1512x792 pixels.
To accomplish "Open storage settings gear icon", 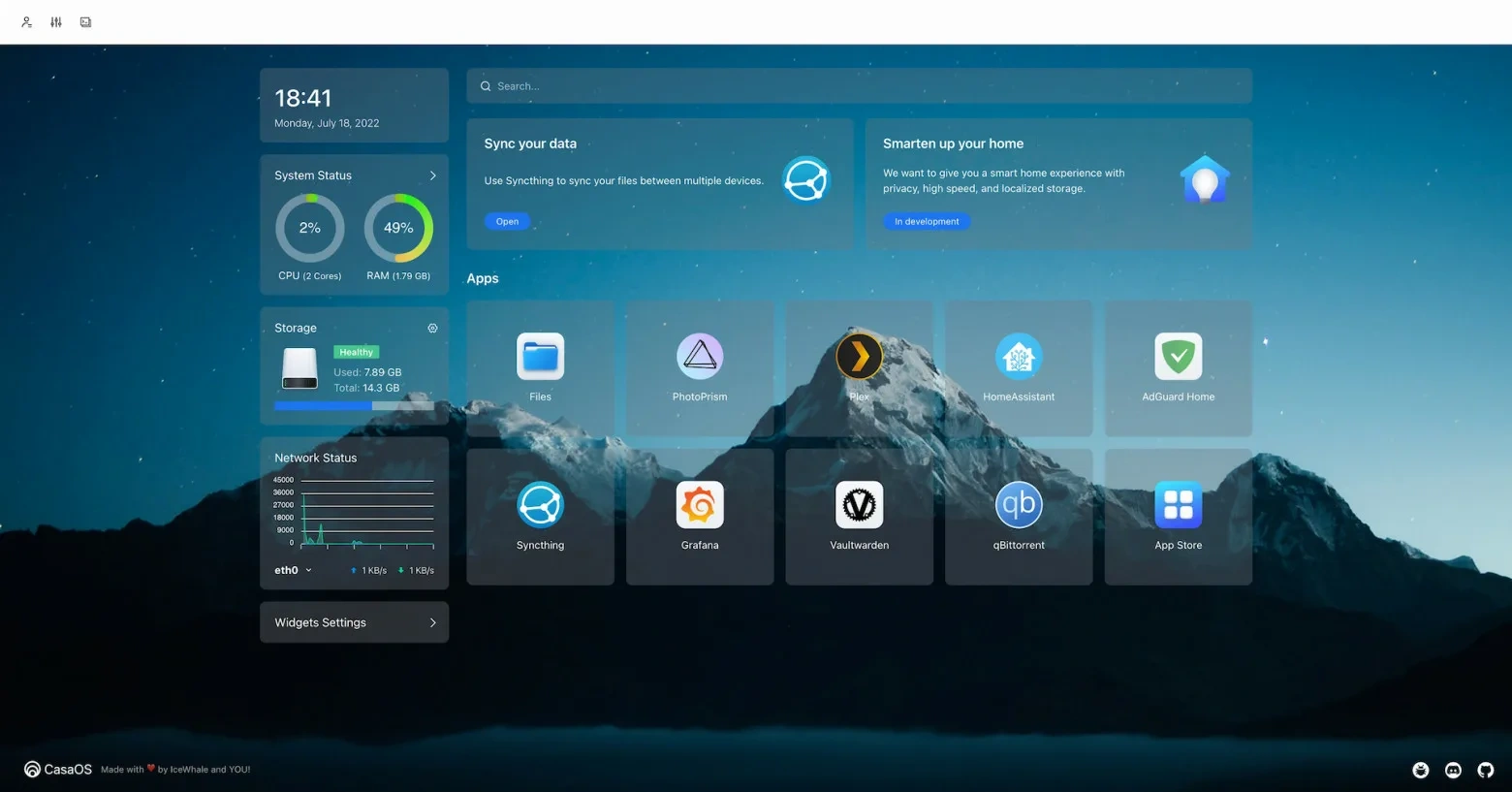I will click(x=432, y=329).
